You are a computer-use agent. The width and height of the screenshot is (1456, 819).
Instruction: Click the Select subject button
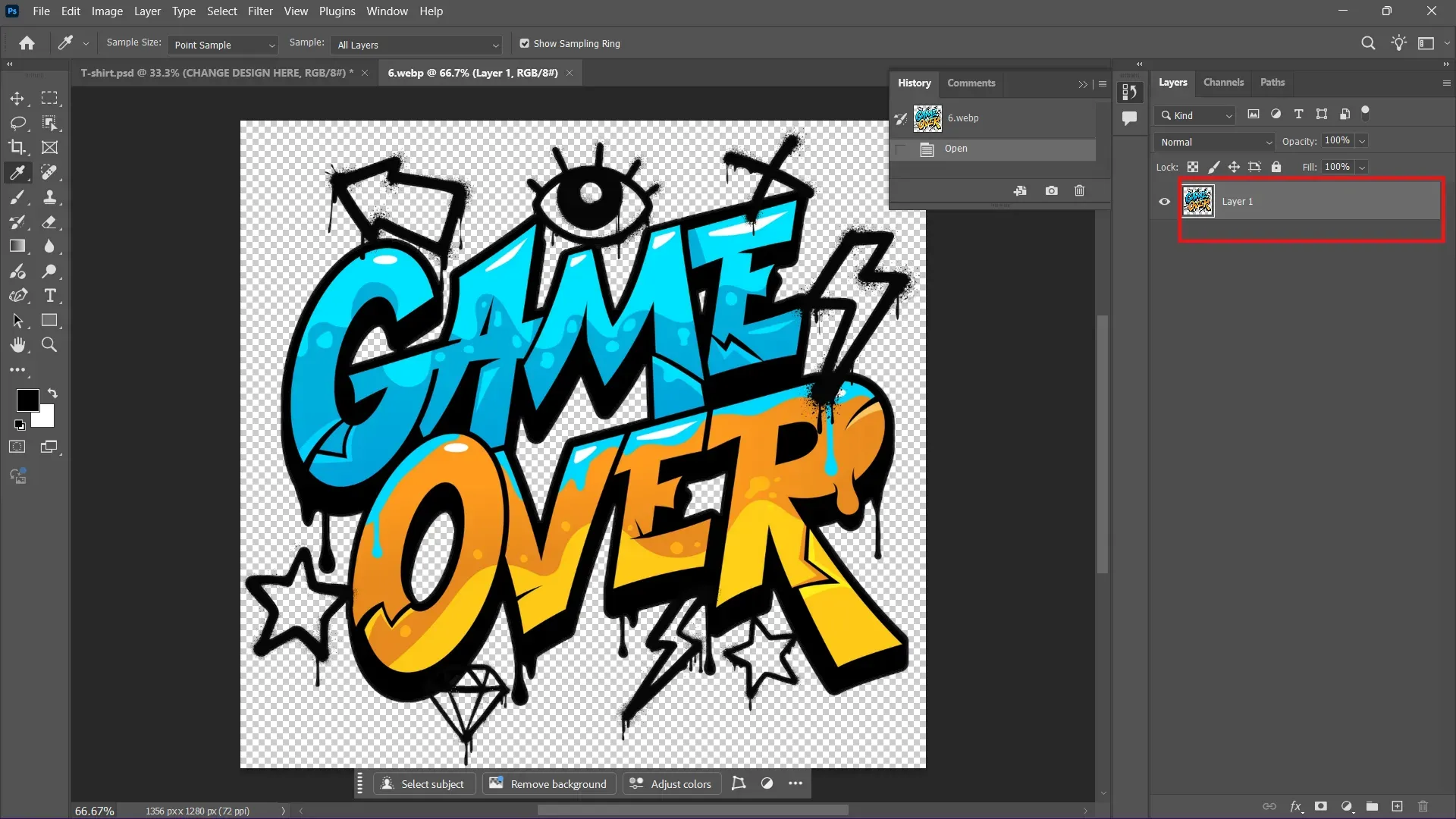422,783
